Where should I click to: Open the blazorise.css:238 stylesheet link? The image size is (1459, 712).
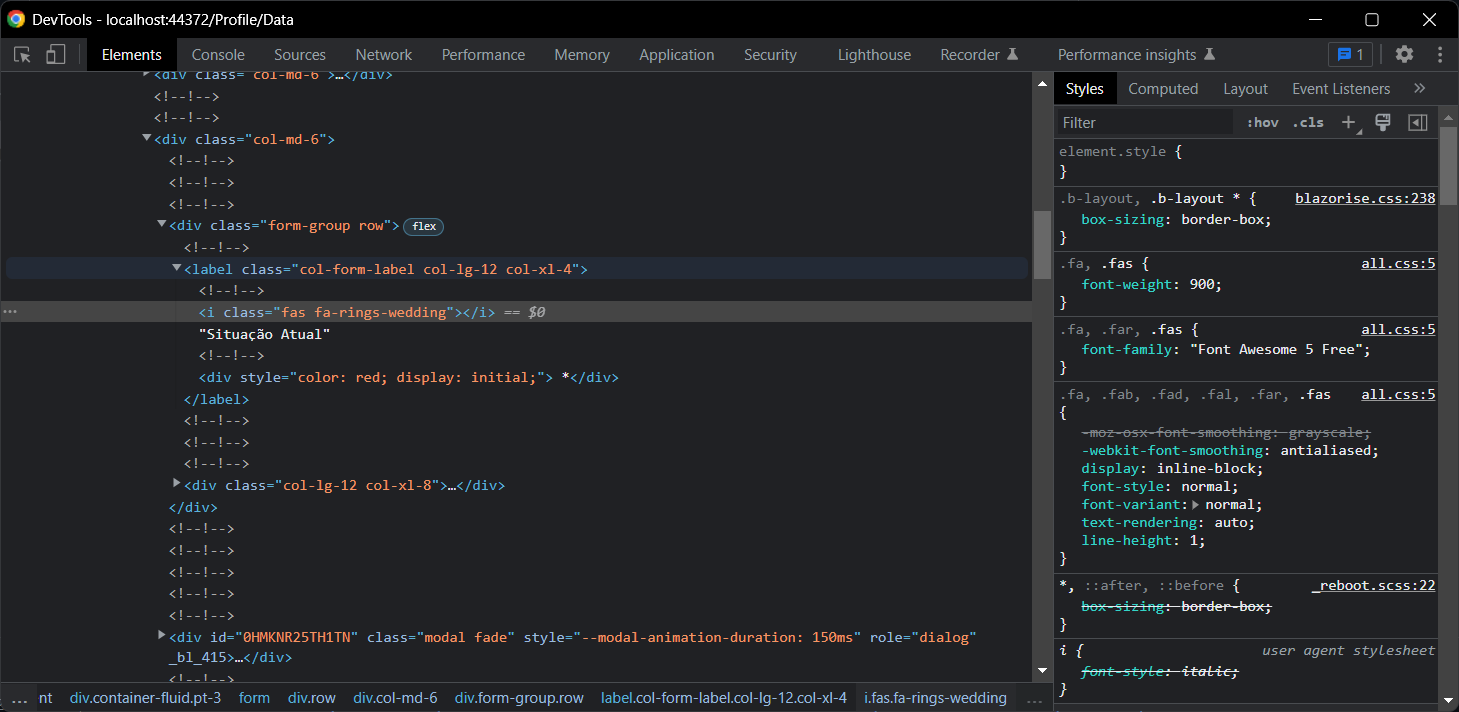click(1364, 197)
